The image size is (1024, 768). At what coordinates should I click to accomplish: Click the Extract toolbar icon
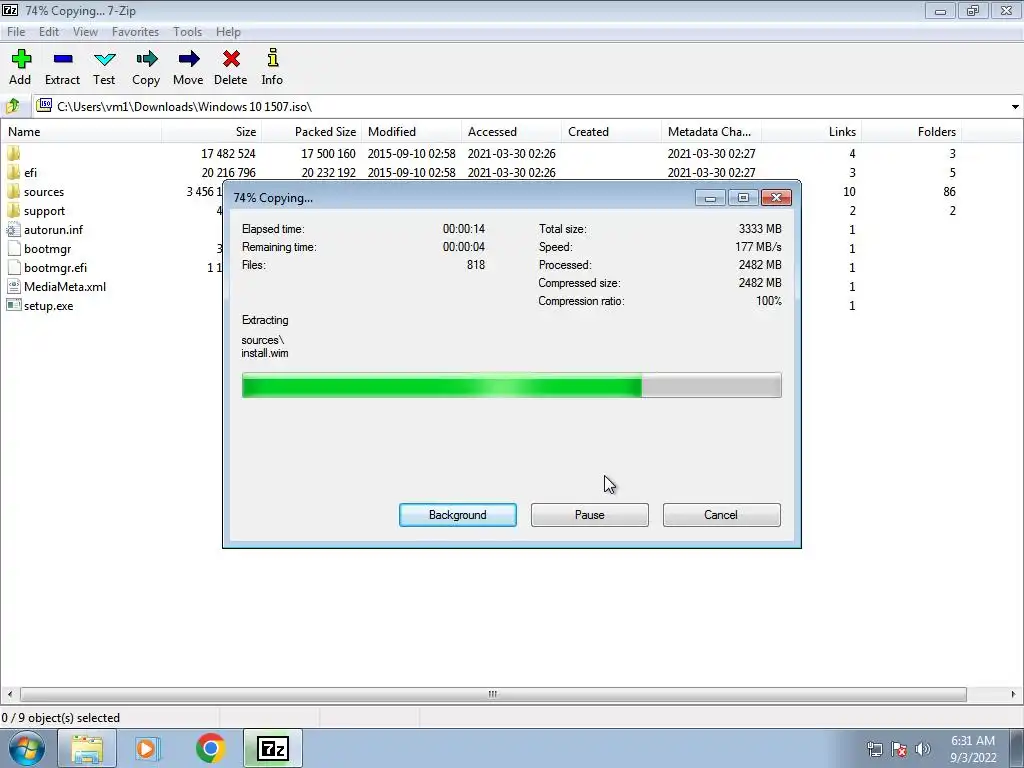pyautogui.click(x=63, y=59)
